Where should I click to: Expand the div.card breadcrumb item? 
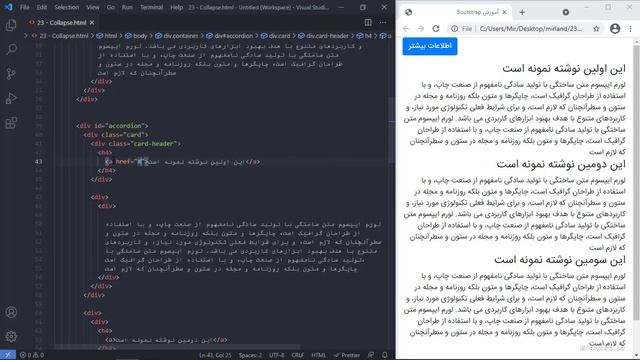pyautogui.click(x=276, y=36)
